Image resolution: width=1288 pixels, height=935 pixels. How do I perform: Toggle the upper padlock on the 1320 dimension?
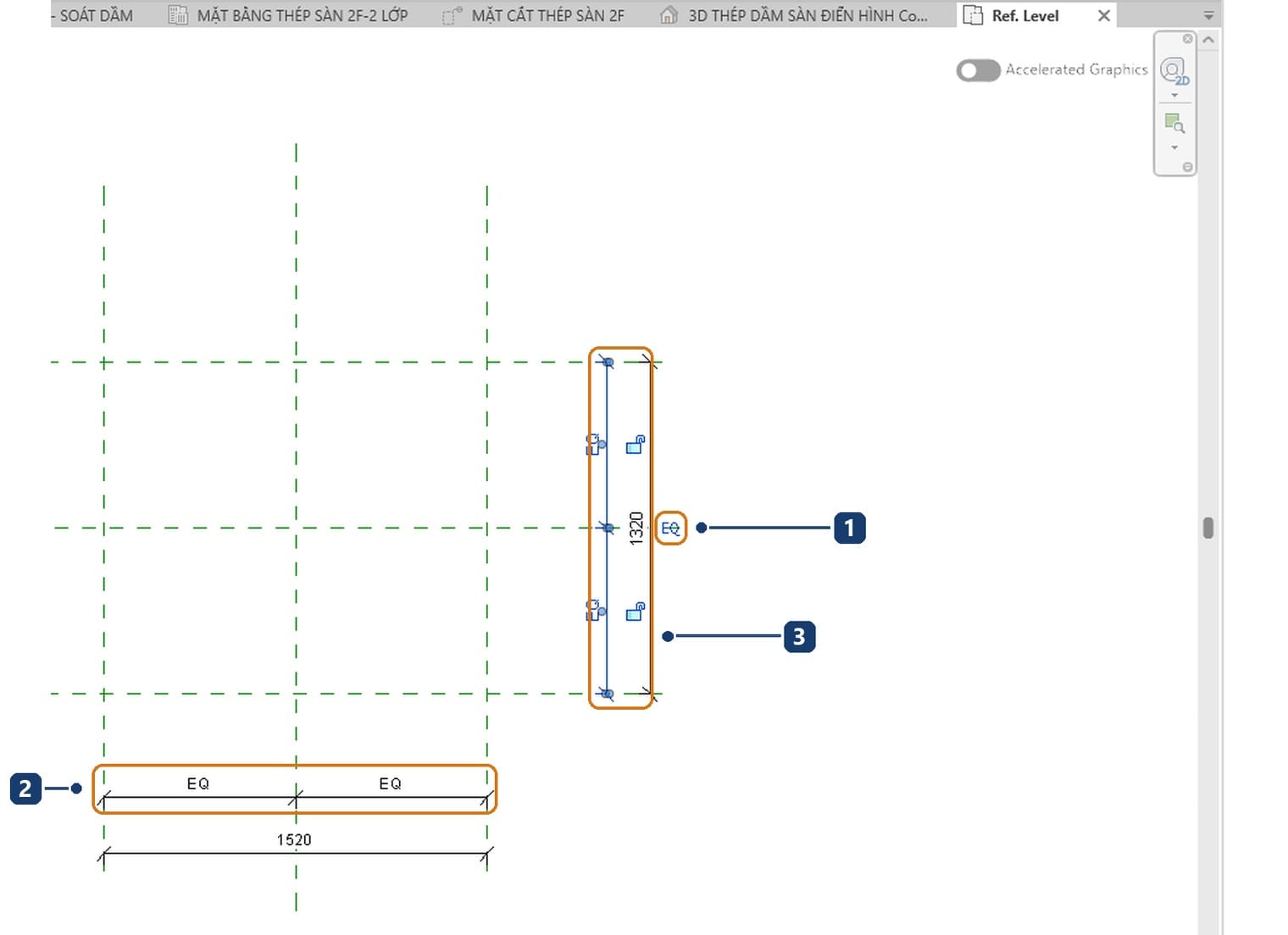636,444
